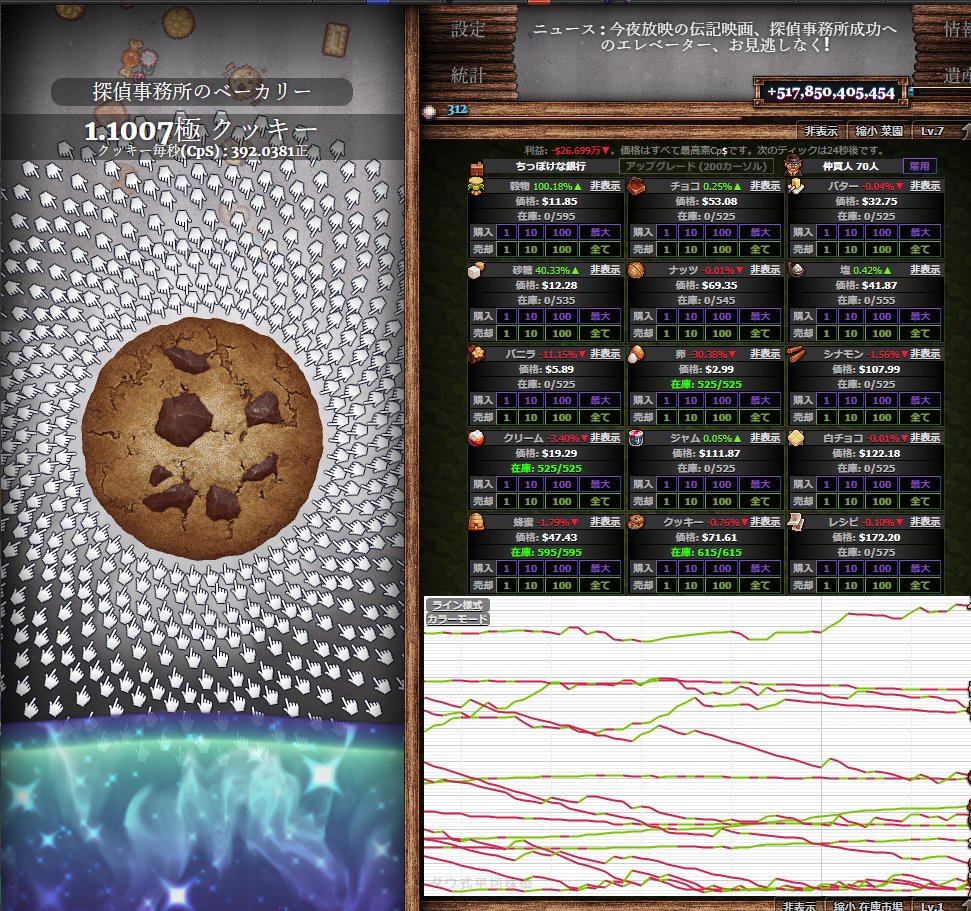Click the 穀物 grain goods icon
971x911 pixels.
pyautogui.click(x=476, y=186)
